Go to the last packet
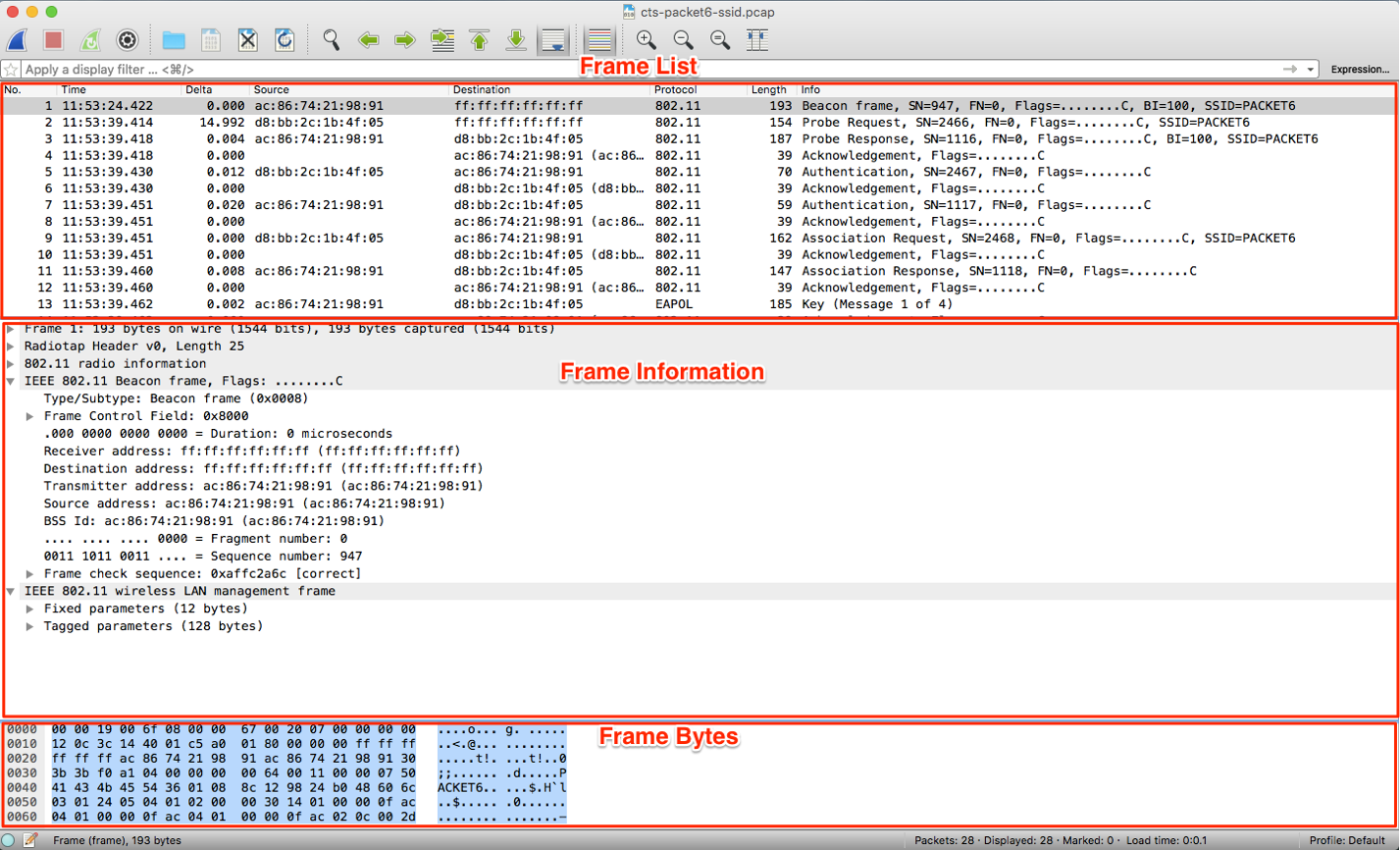This screenshot has height=850, width=1400. (515, 39)
